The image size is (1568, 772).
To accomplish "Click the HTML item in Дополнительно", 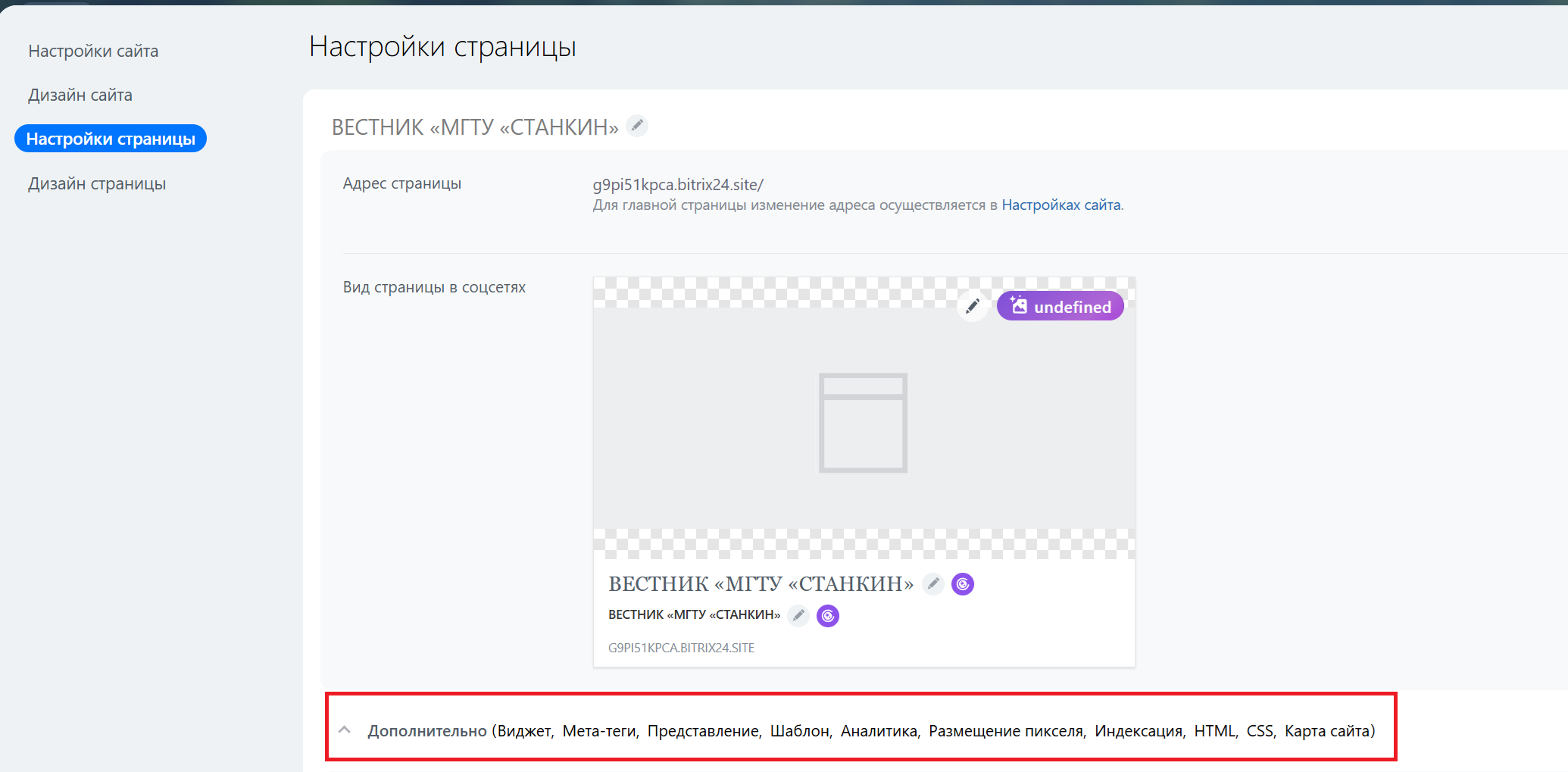I will coord(1214,731).
